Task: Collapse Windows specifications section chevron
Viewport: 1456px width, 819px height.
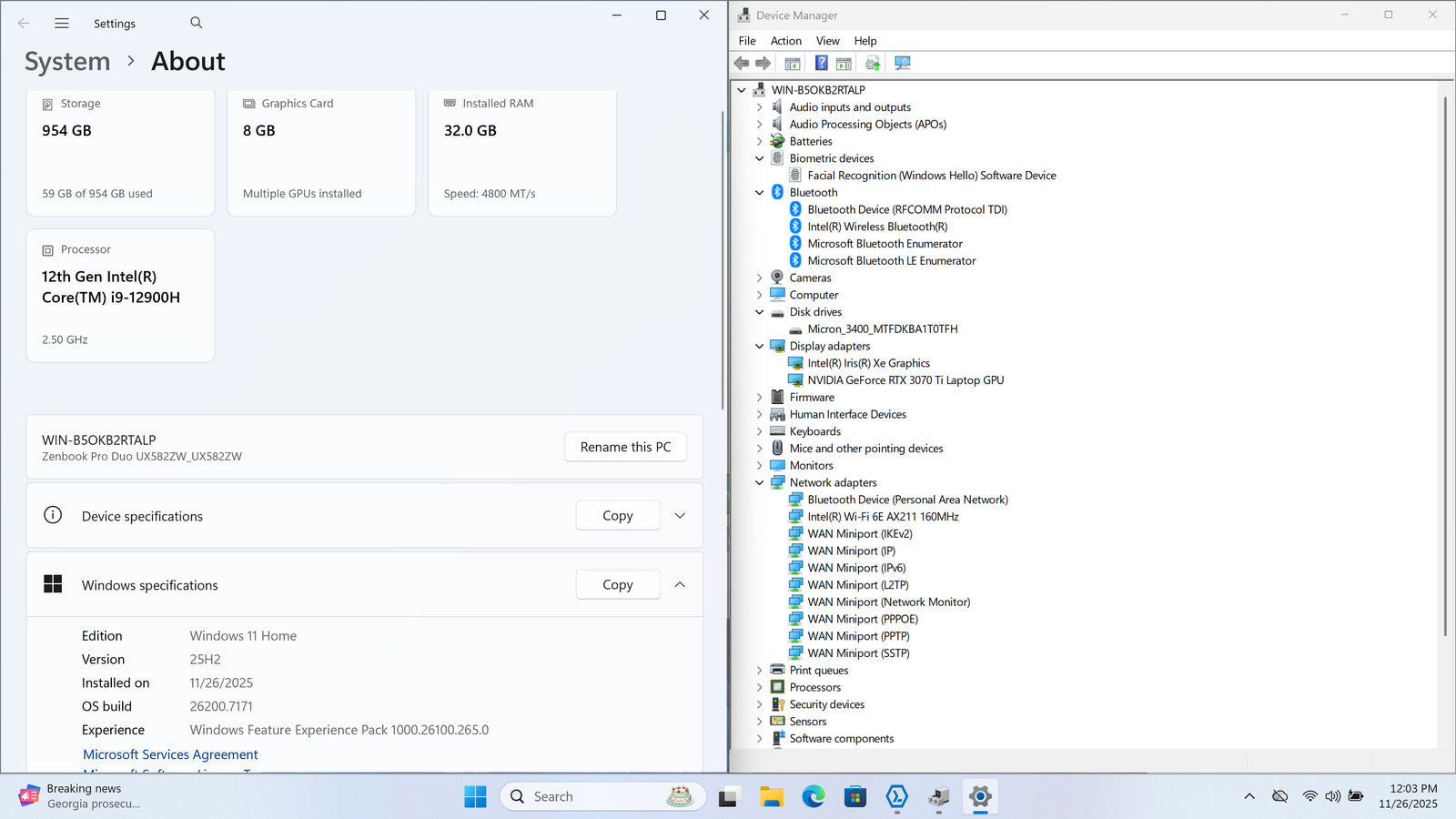Action: (x=680, y=585)
